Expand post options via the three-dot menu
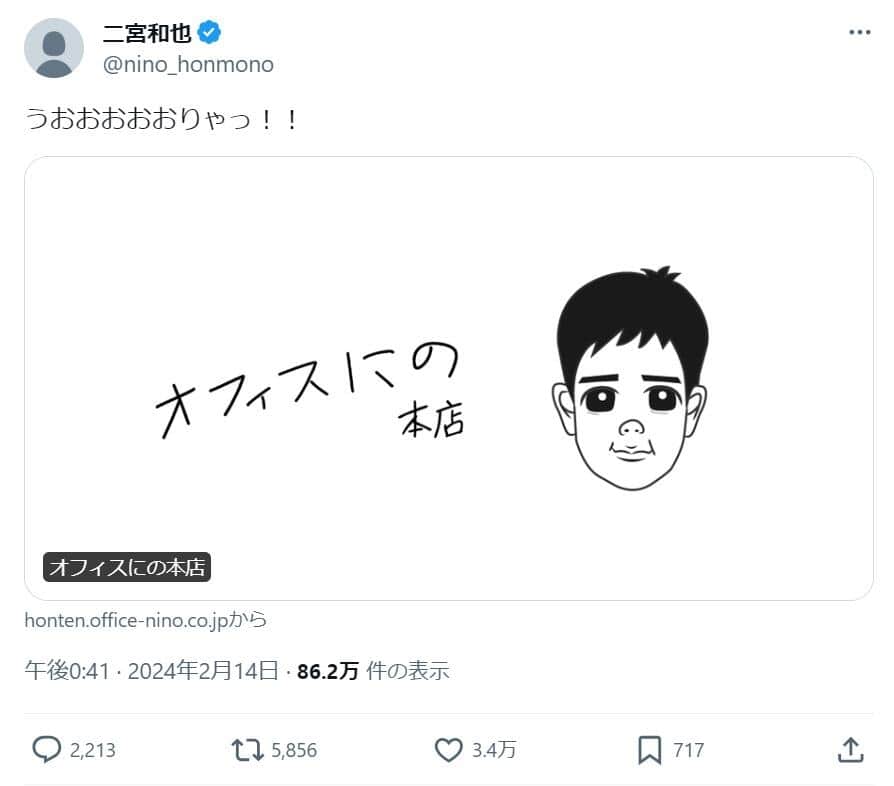The image size is (894, 786). [x=857, y=31]
